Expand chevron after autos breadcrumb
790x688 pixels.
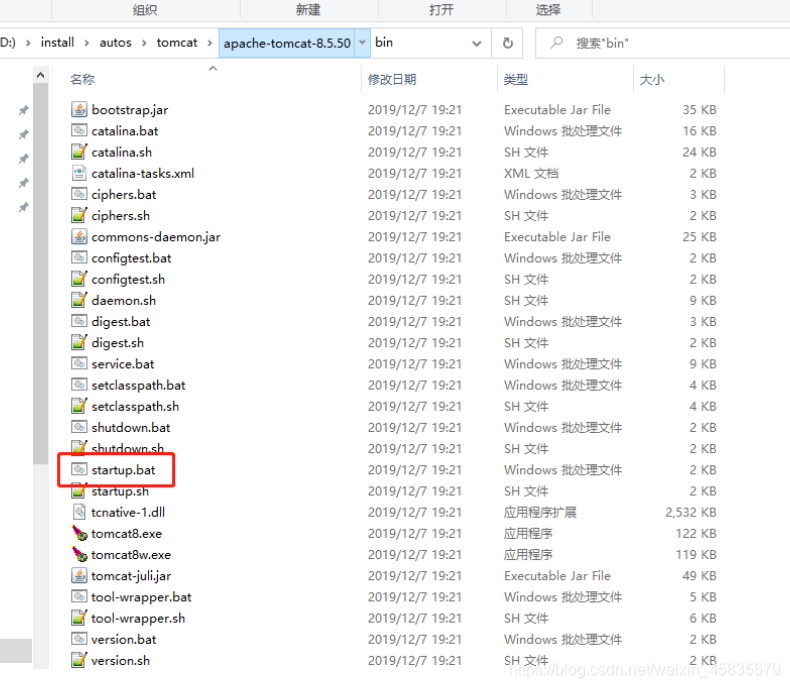(x=144, y=43)
